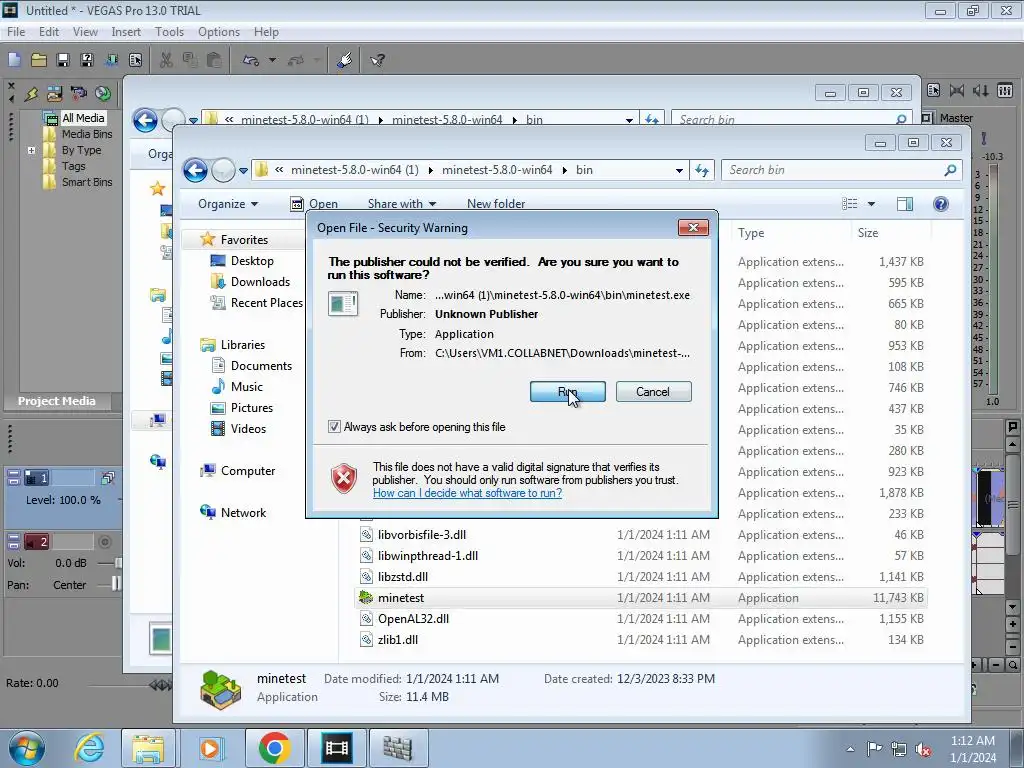
Task: Open Google Chrome from the taskbar
Action: click(274, 748)
